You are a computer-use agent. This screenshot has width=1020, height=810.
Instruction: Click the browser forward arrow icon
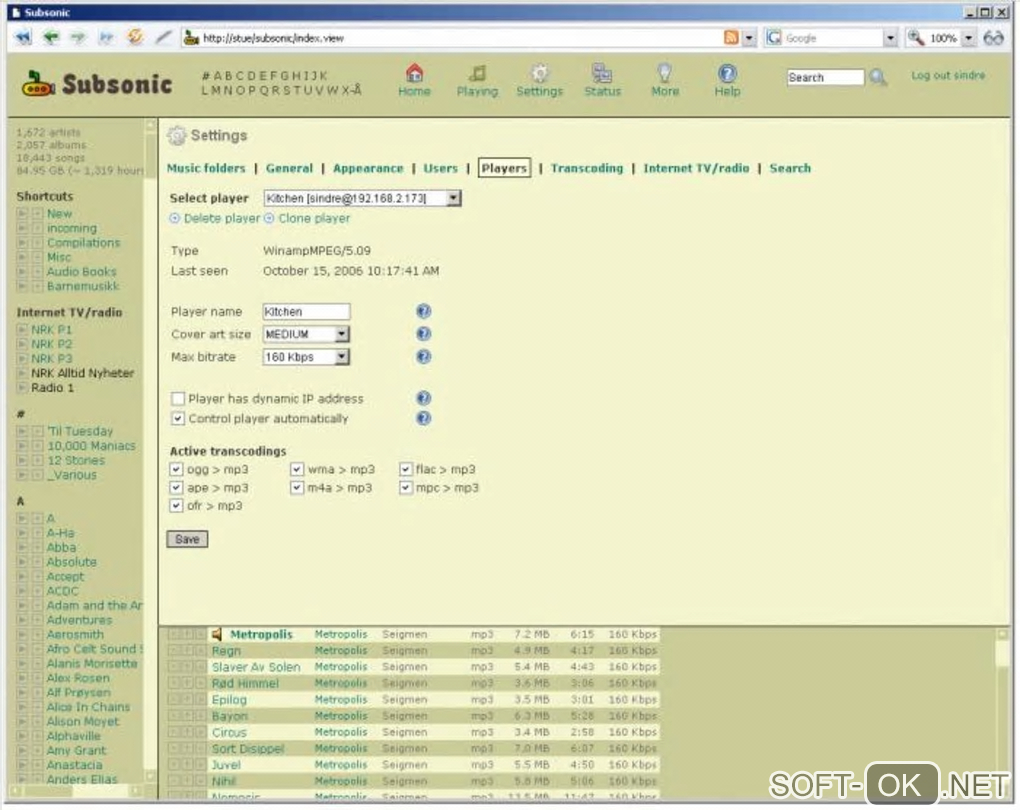tap(78, 38)
